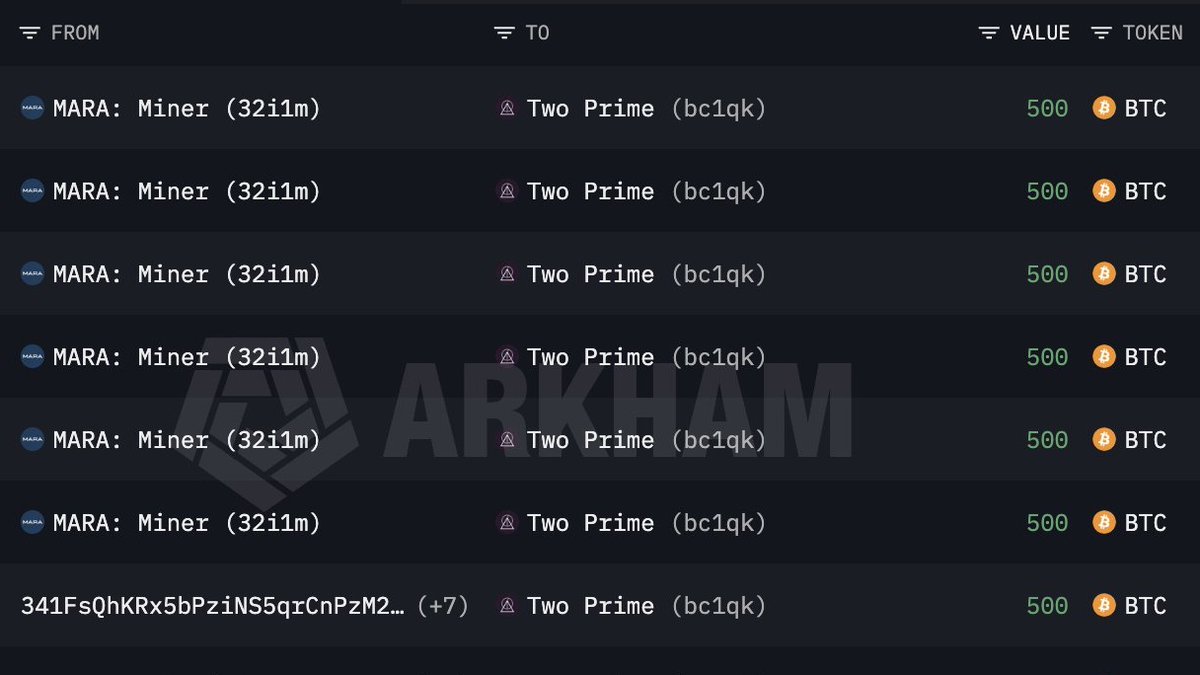Click the TOKEN column header label
The height and width of the screenshot is (675, 1200).
(1153, 33)
